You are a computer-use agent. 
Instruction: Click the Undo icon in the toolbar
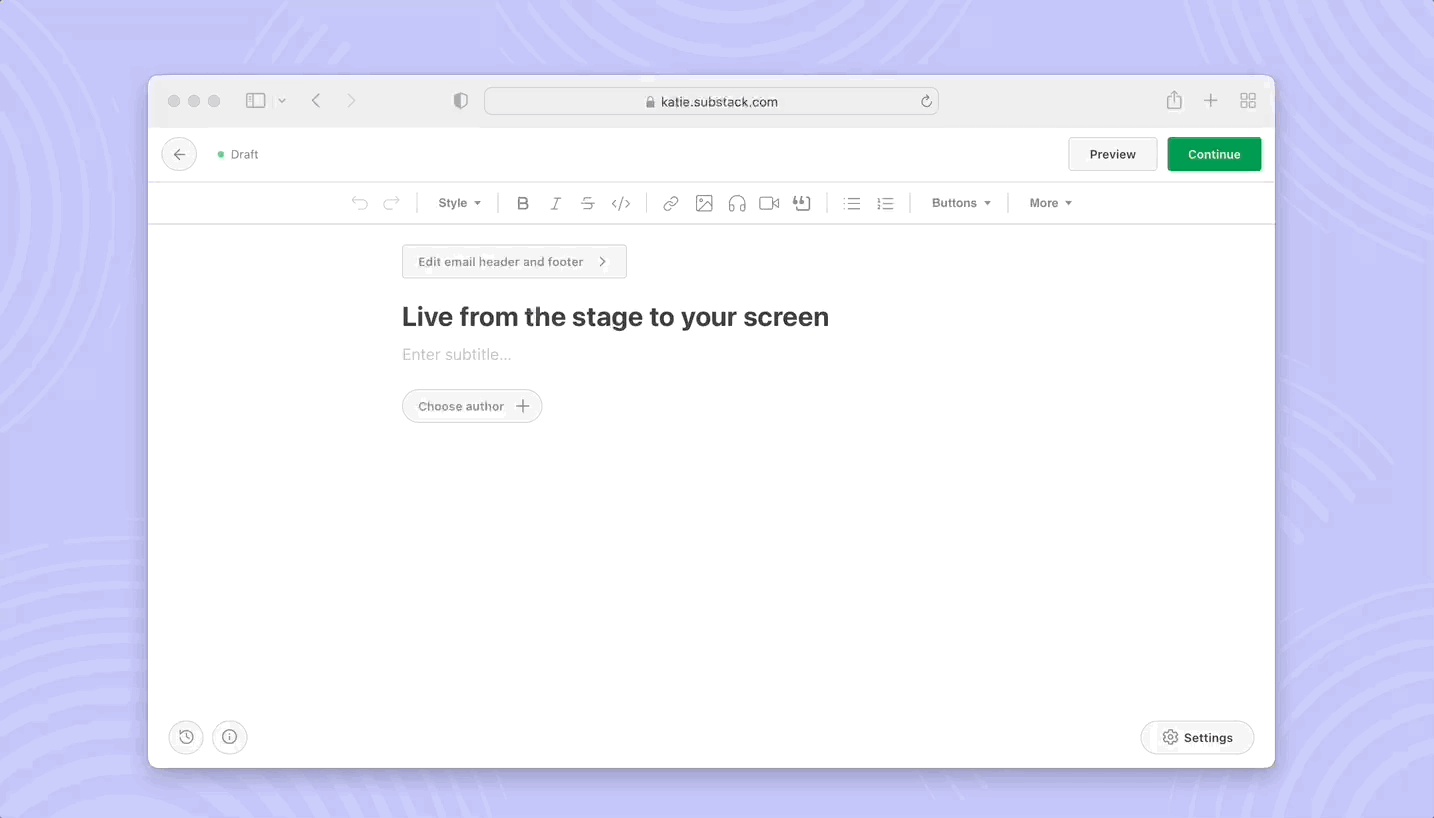tap(359, 203)
